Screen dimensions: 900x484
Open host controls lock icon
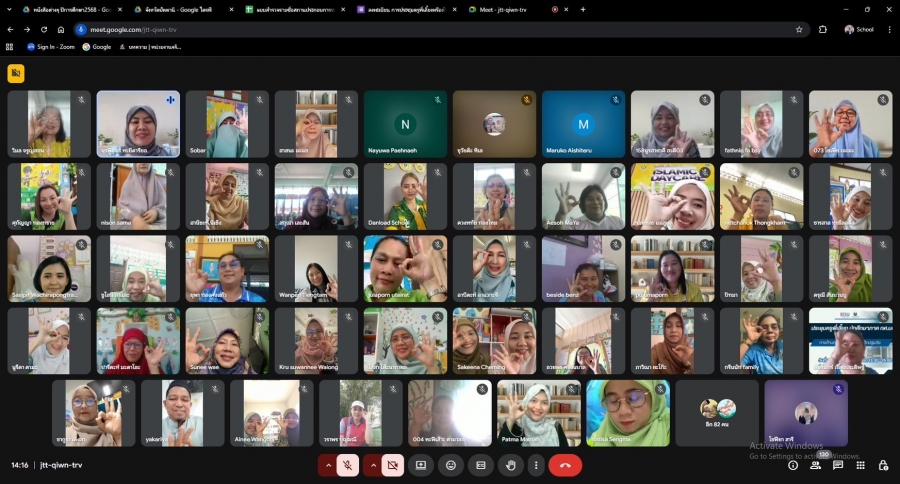883,465
